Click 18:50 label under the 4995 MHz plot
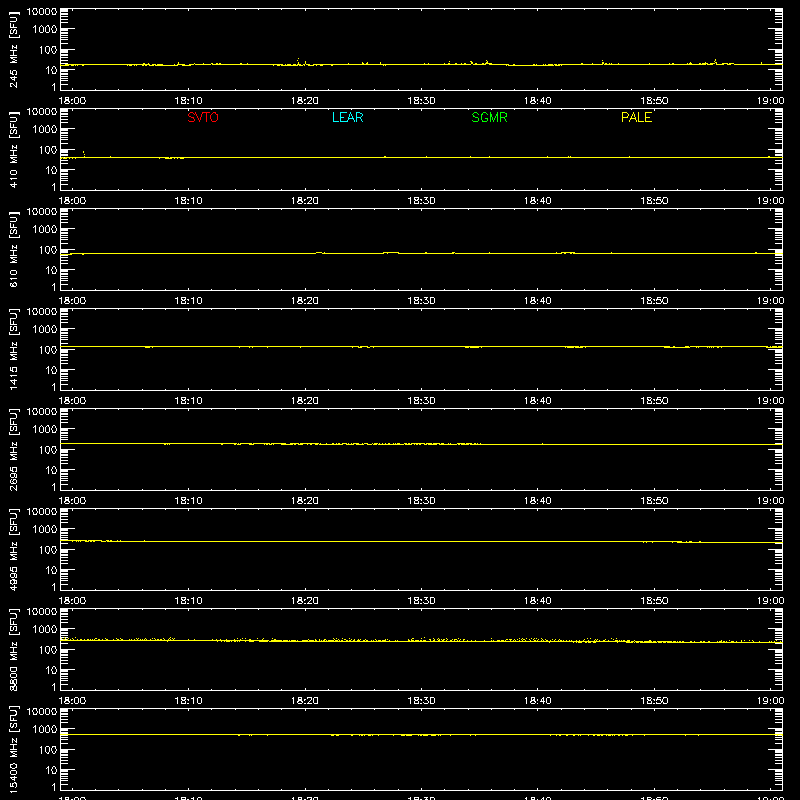 (654, 601)
